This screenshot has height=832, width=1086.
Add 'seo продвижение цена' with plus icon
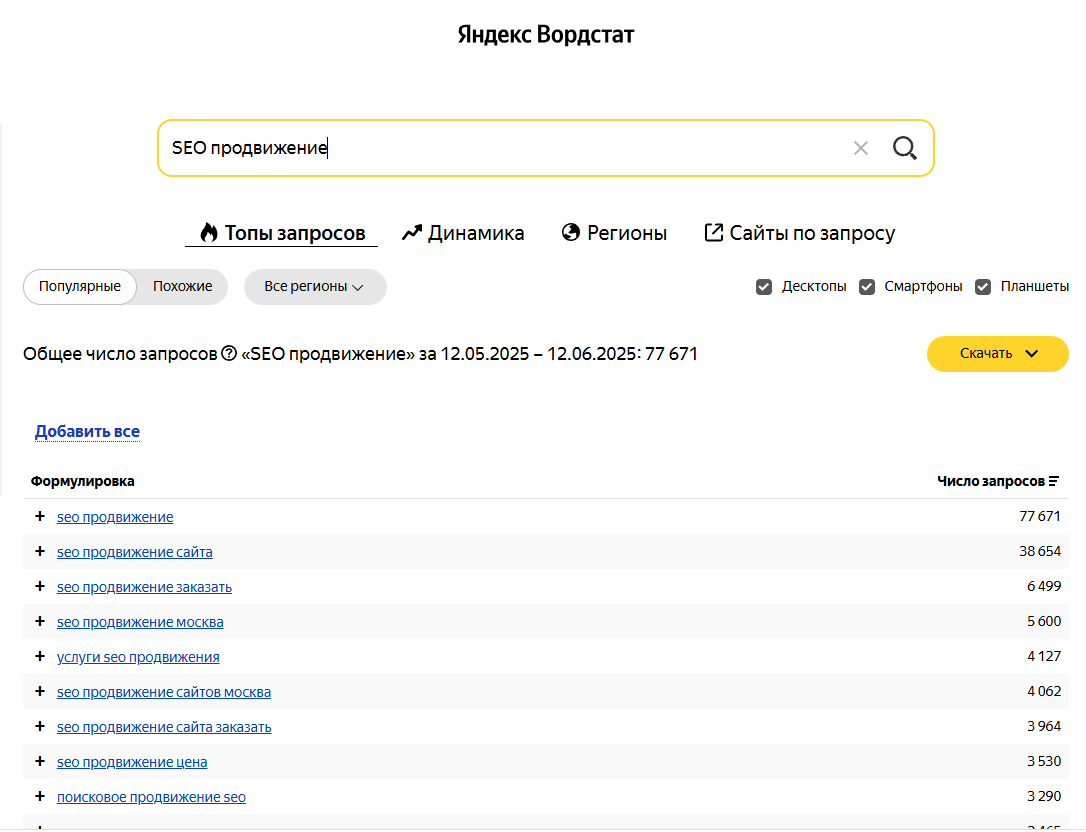[39, 761]
